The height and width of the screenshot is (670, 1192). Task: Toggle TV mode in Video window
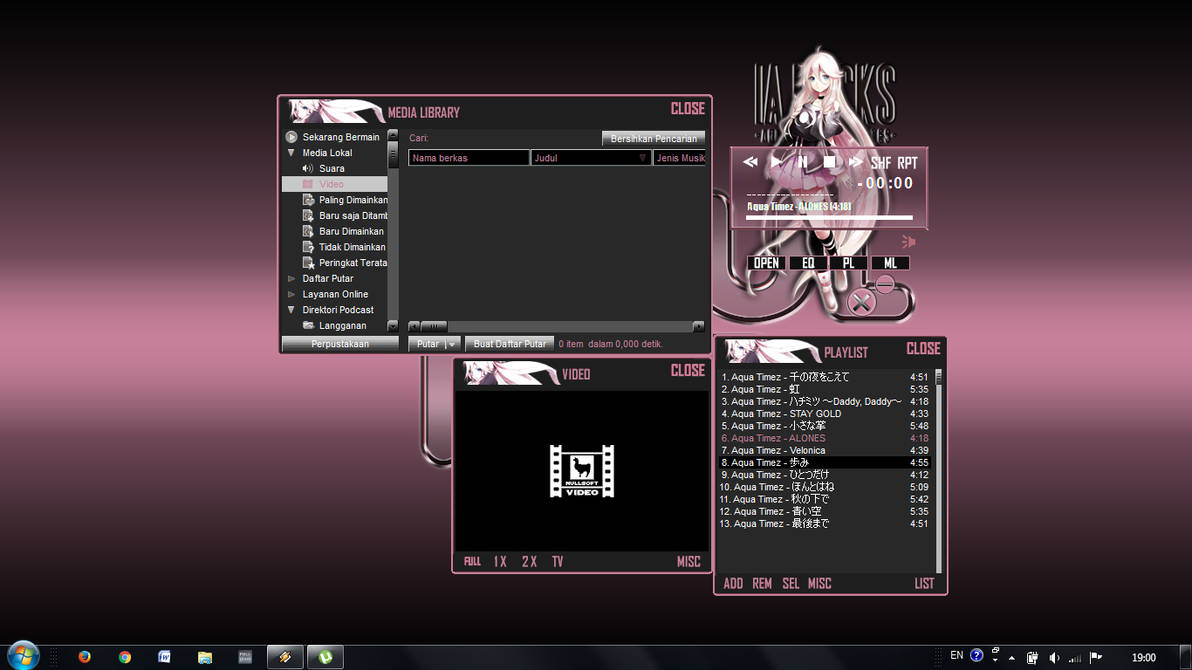click(x=557, y=561)
